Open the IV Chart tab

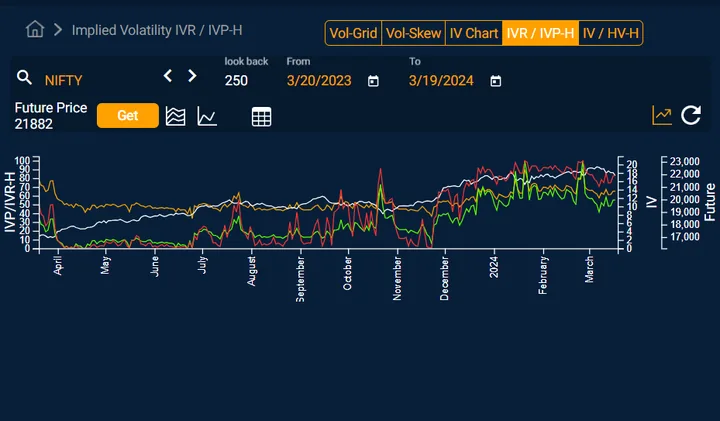click(x=473, y=33)
